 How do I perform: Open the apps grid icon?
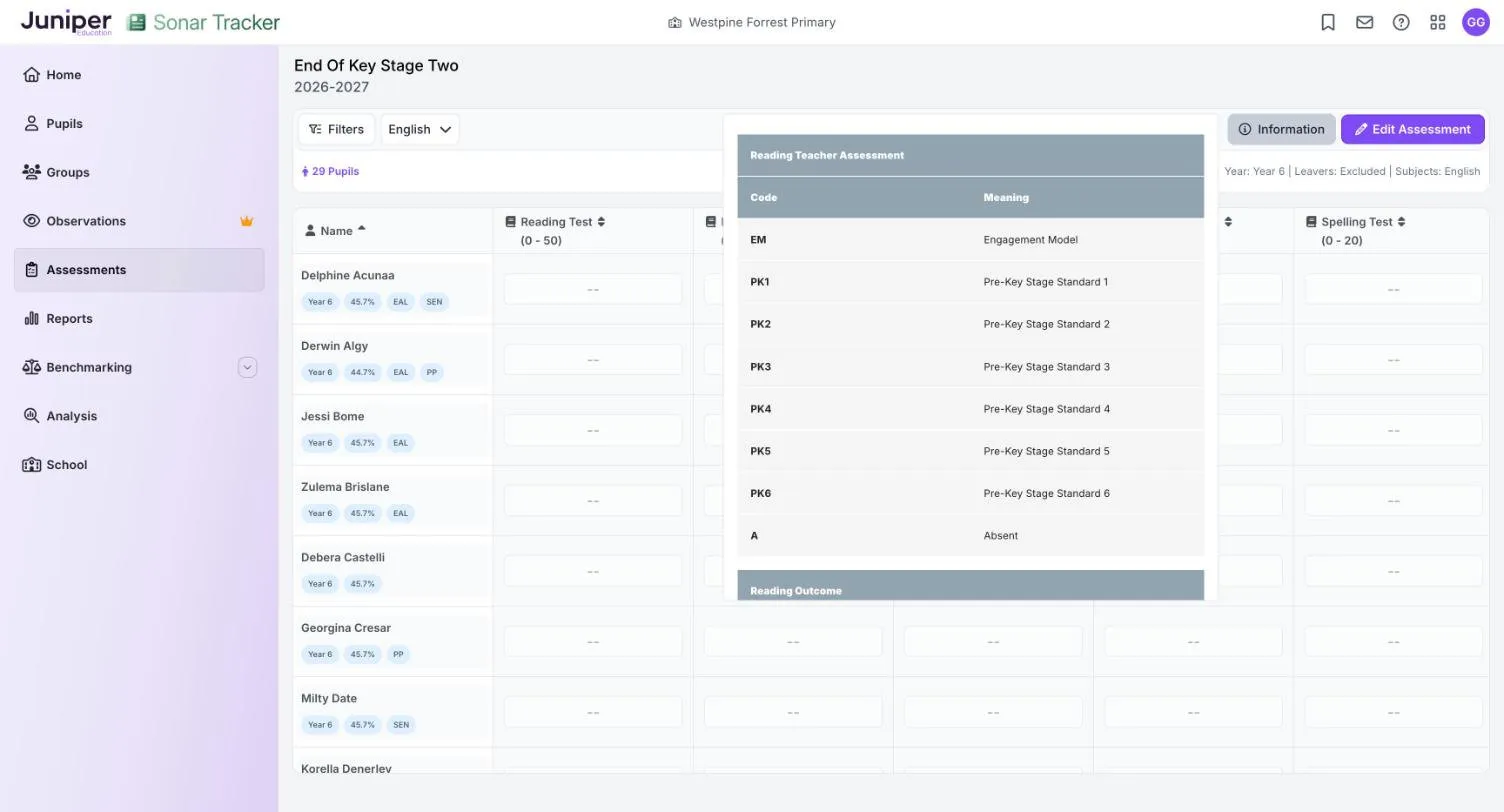[x=1438, y=22]
